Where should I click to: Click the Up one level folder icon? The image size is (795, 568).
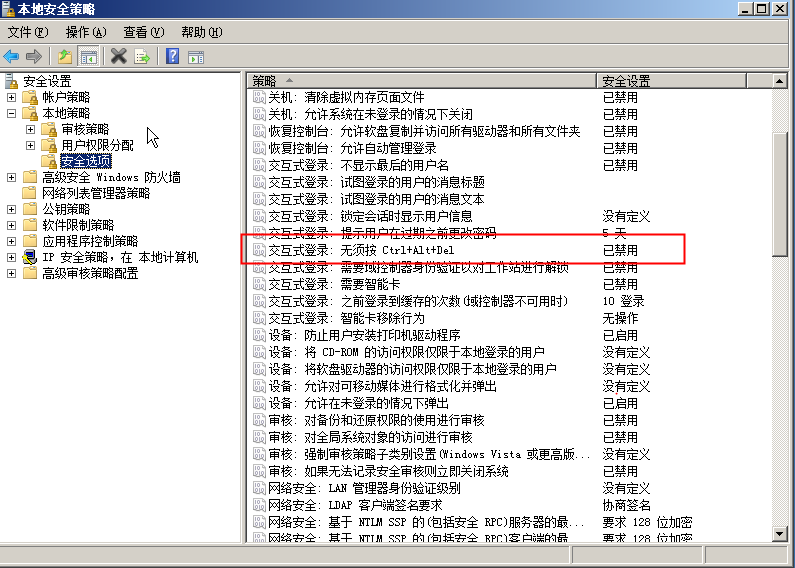65,56
